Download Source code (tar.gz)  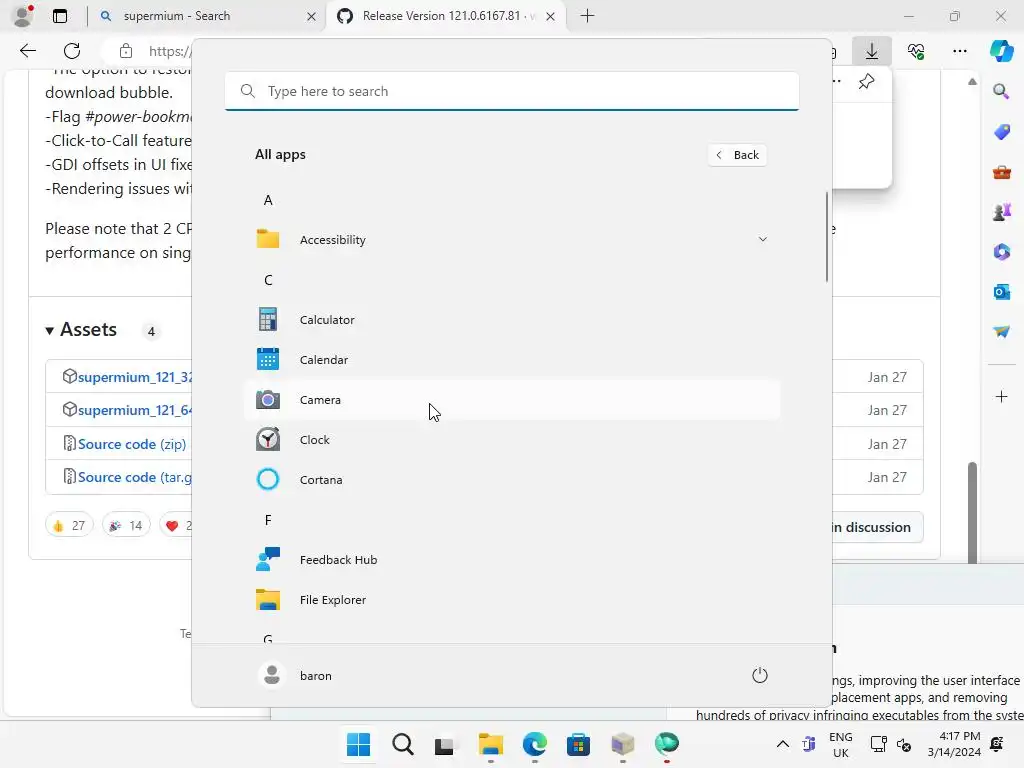click(x=135, y=477)
